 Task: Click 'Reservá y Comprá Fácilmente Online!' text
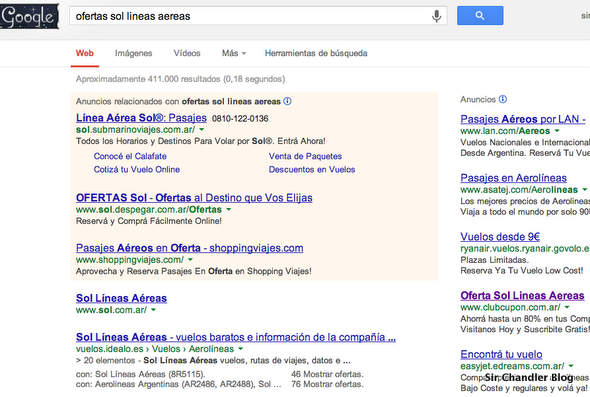pos(149,221)
